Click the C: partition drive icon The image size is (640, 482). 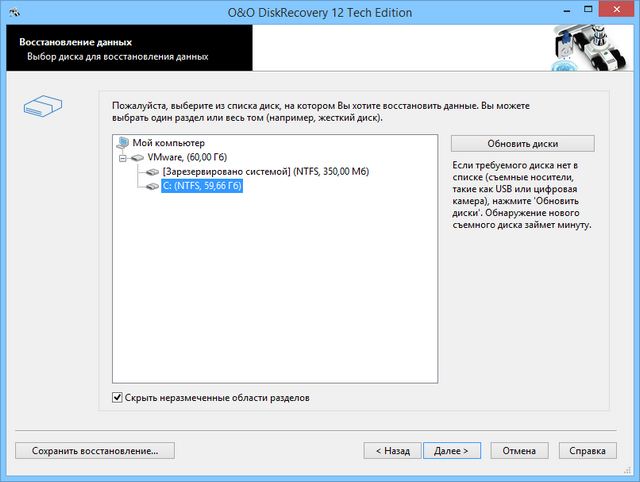(153, 186)
